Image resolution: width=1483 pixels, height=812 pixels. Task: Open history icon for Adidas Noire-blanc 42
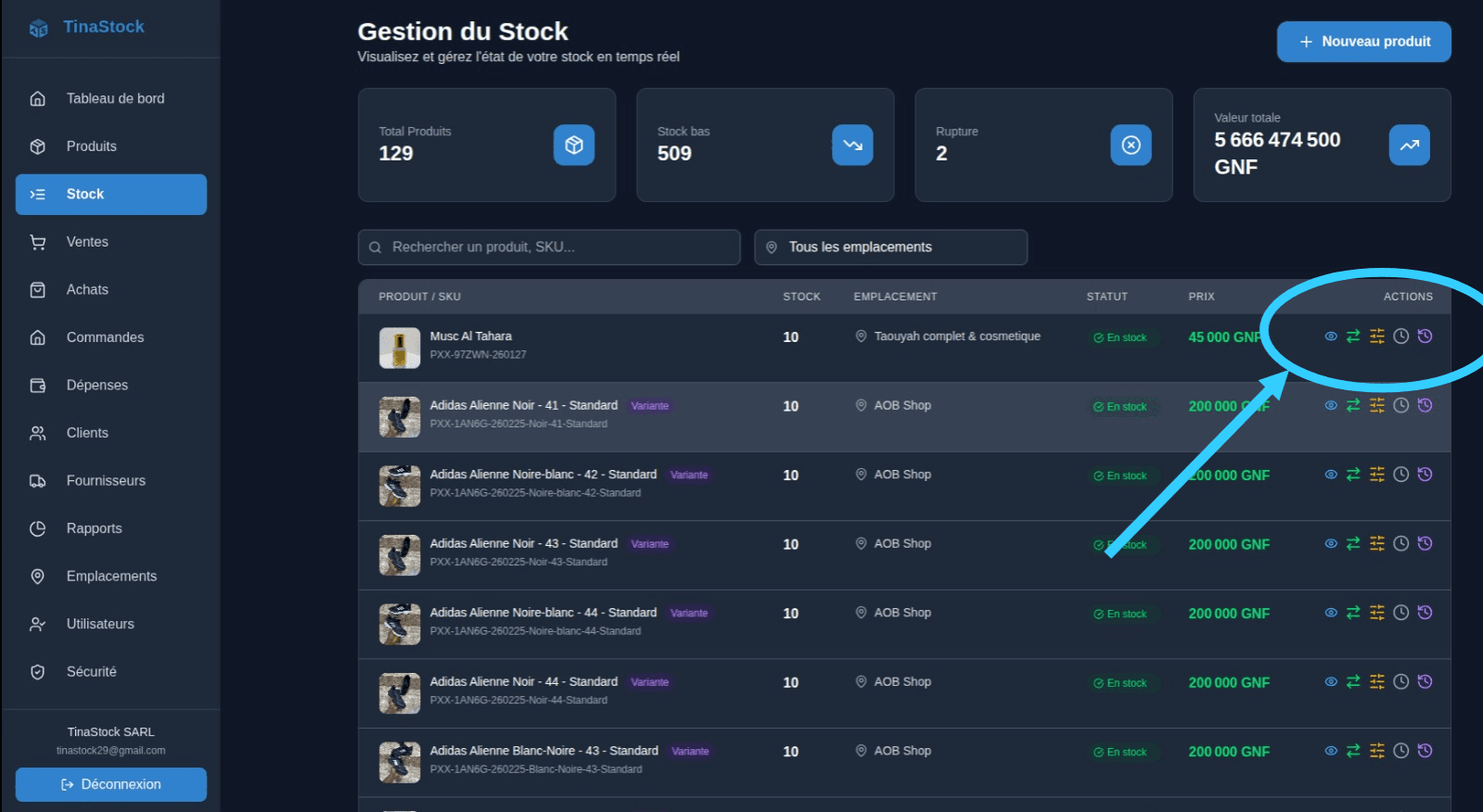(x=1425, y=475)
